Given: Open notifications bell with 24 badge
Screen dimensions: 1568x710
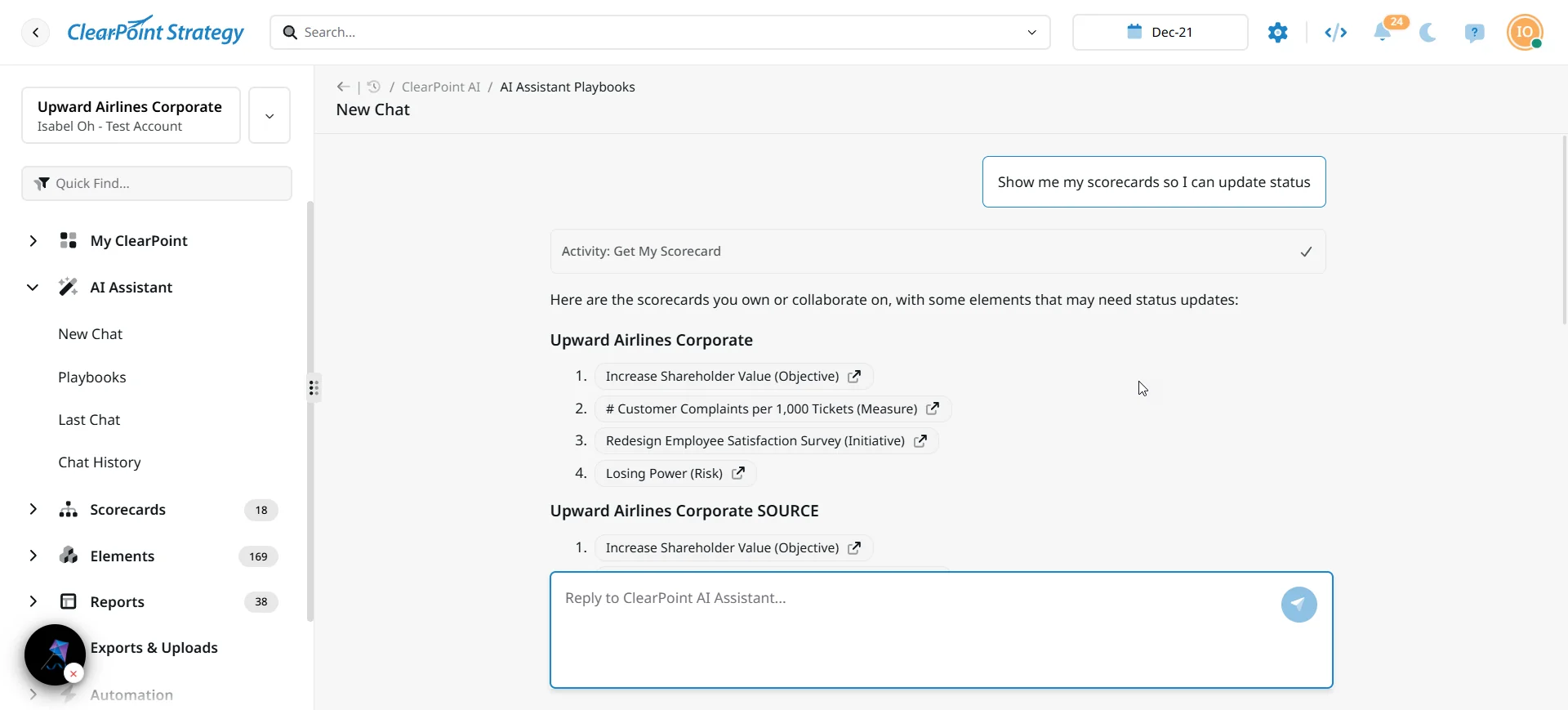Looking at the screenshot, I should [x=1383, y=33].
